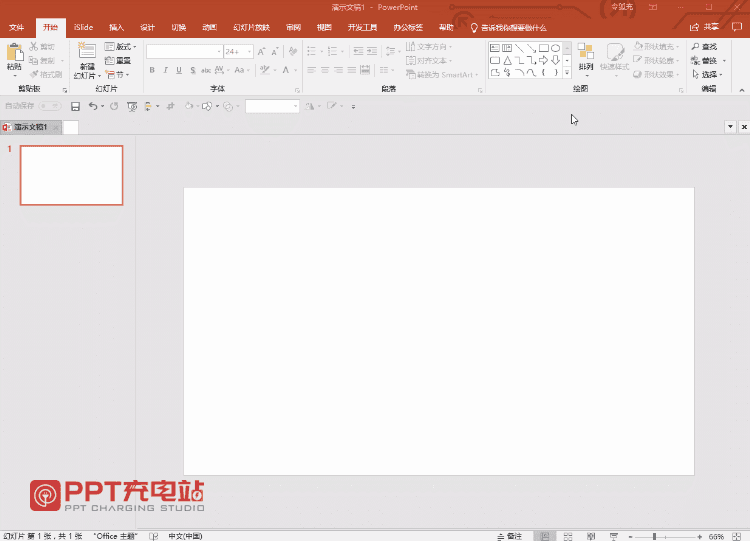
Task: Select the down arrow shape
Action: [x=555, y=60]
